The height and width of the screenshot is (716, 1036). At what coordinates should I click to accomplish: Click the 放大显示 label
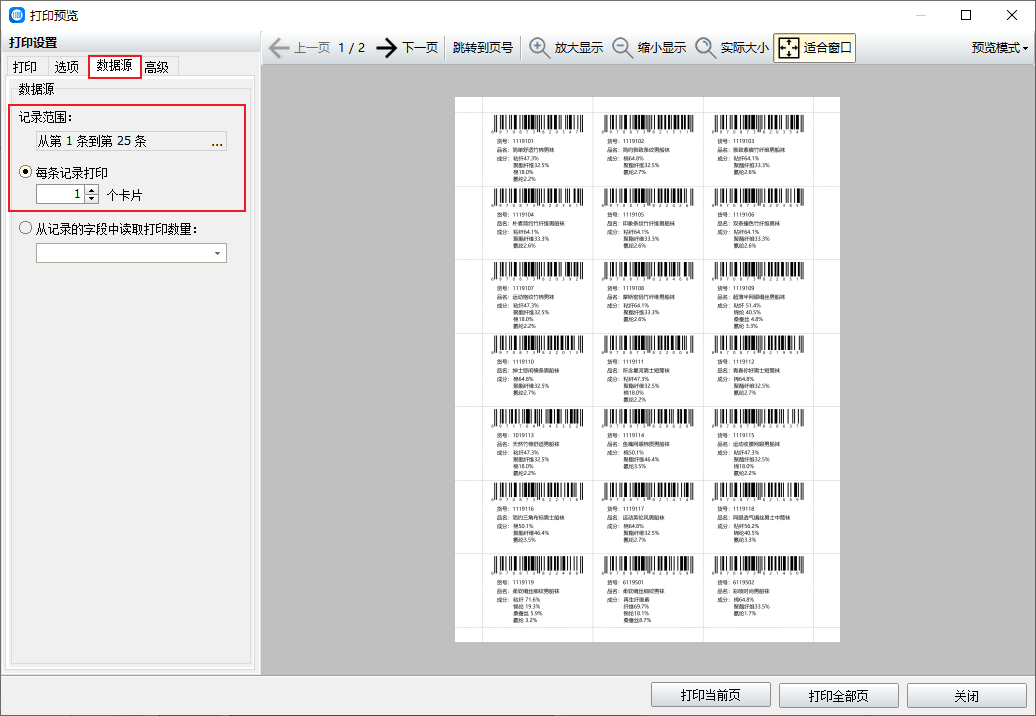point(579,48)
